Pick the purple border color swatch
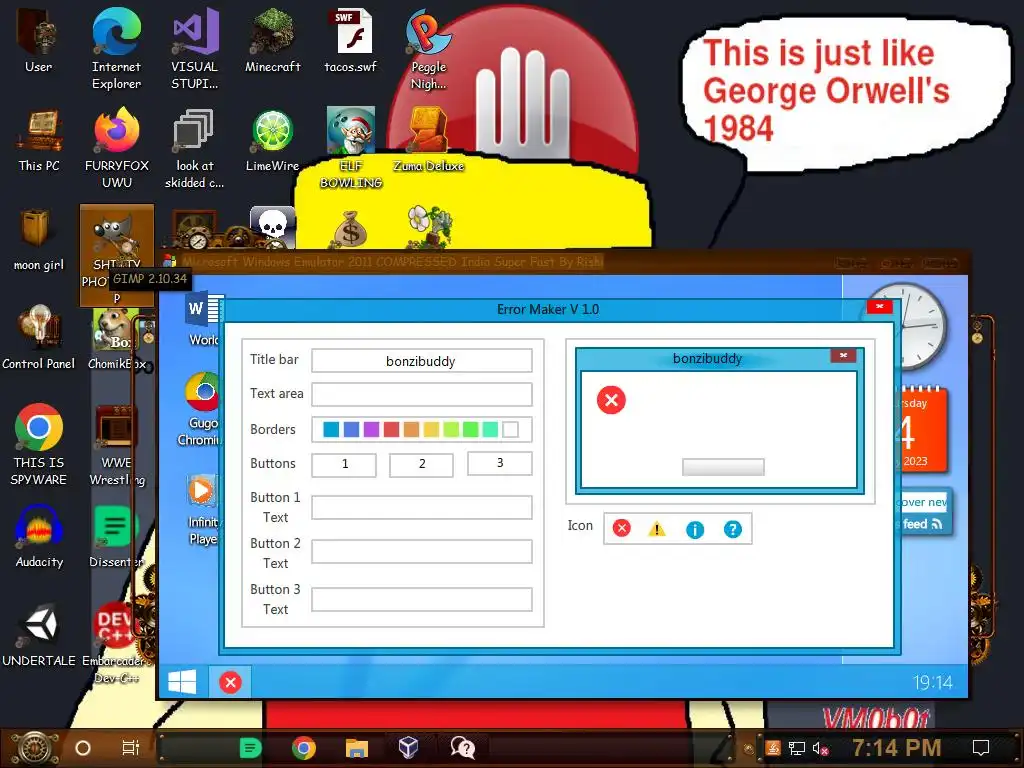 [x=371, y=429]
